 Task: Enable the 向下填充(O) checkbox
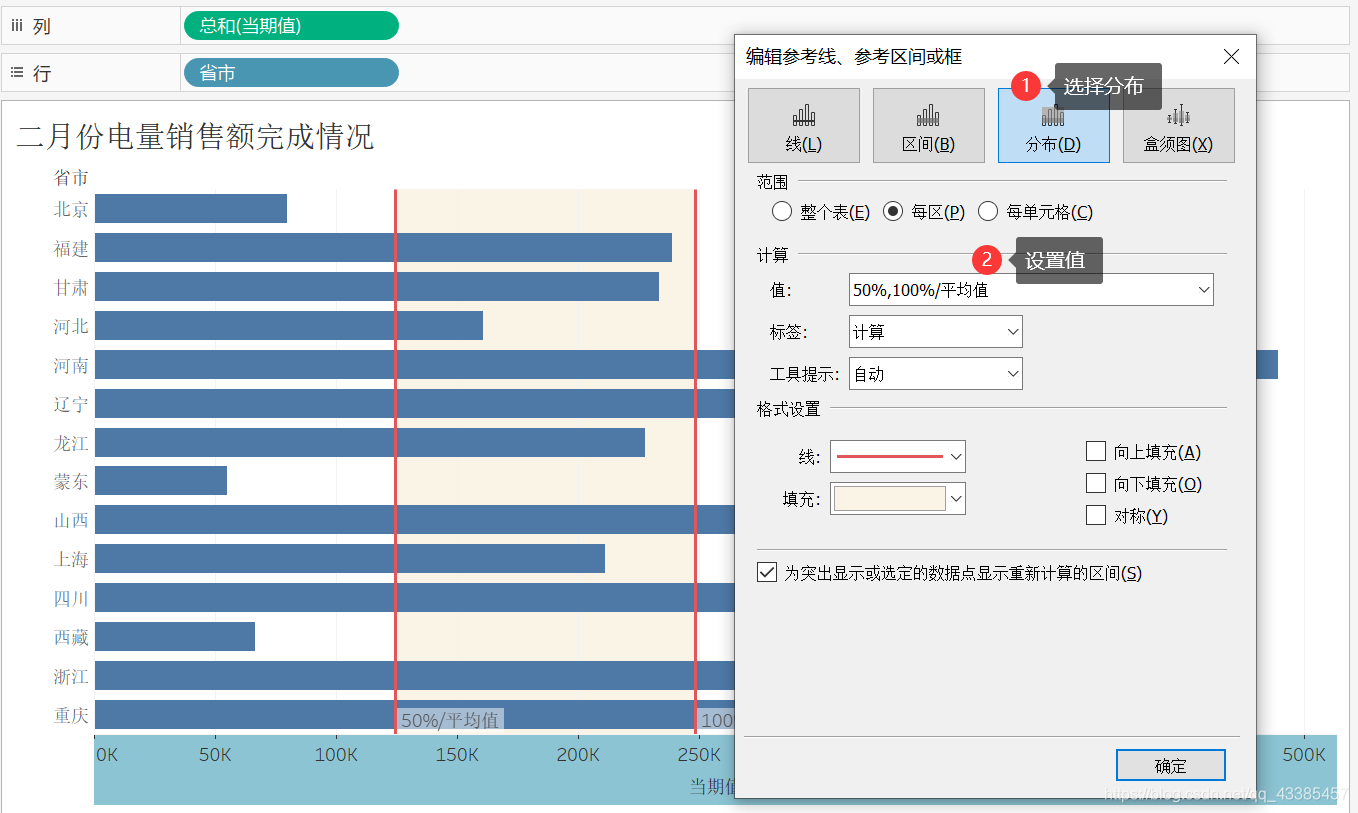pyautogui.click(x=1096, y=484)
